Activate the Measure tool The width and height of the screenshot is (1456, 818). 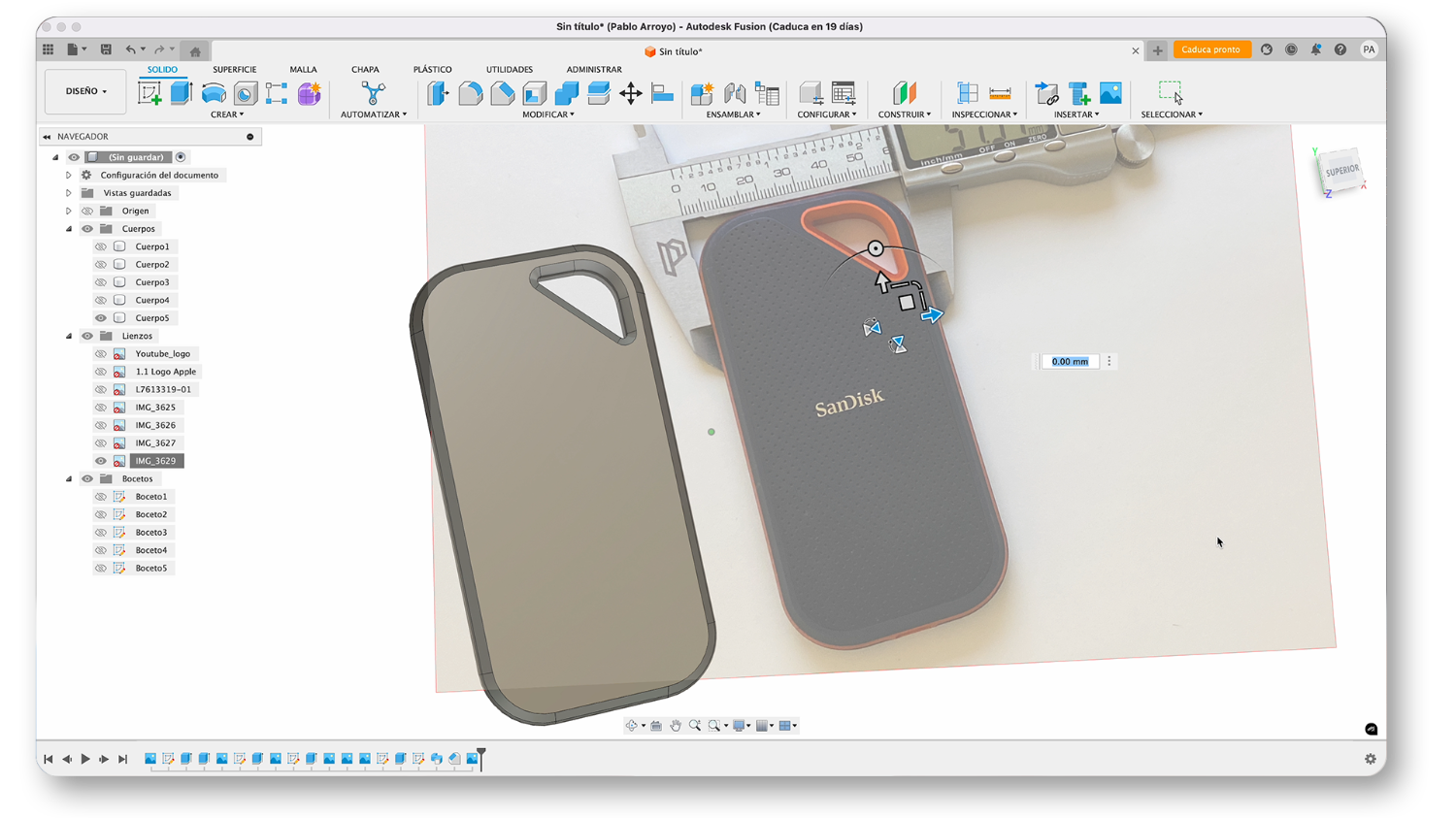pos(1000,93)
